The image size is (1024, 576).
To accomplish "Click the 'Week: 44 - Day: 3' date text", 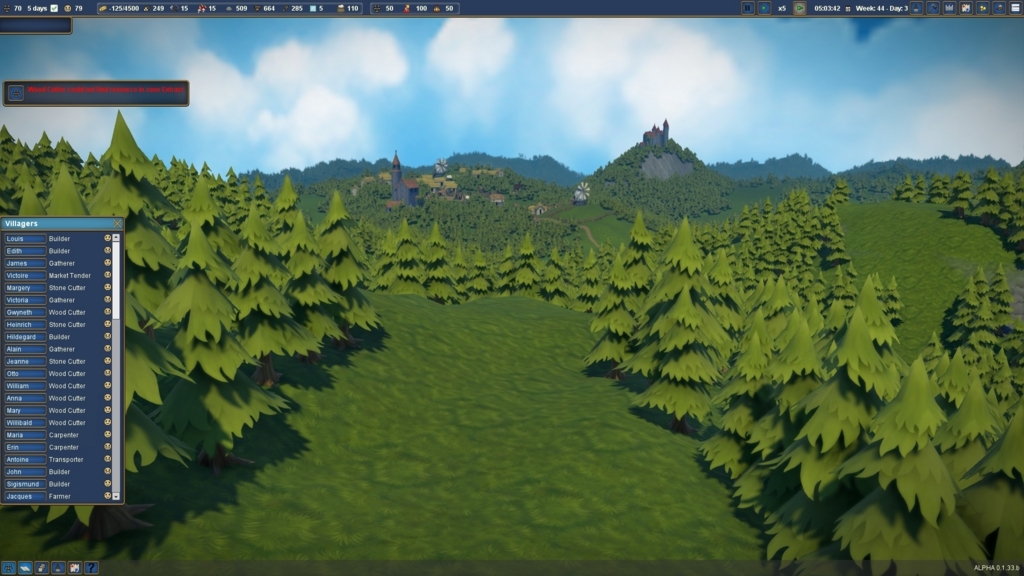I will pyautogui.click(x=882, y=8).
